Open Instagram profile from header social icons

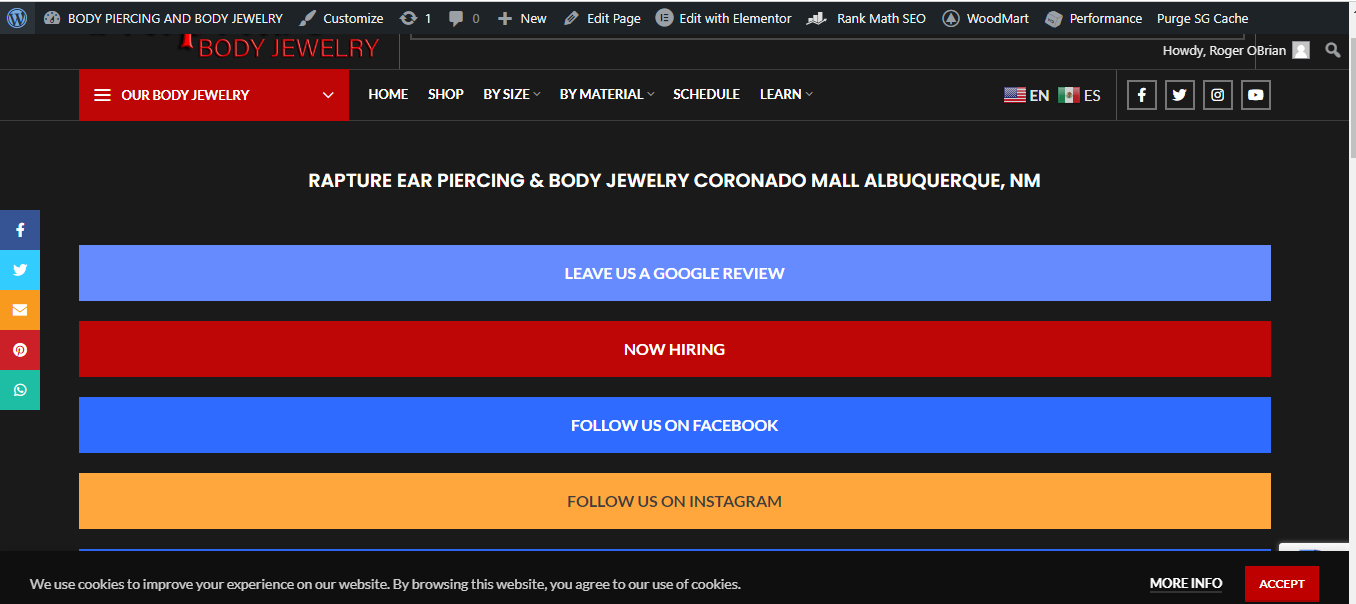[1218, 95]
